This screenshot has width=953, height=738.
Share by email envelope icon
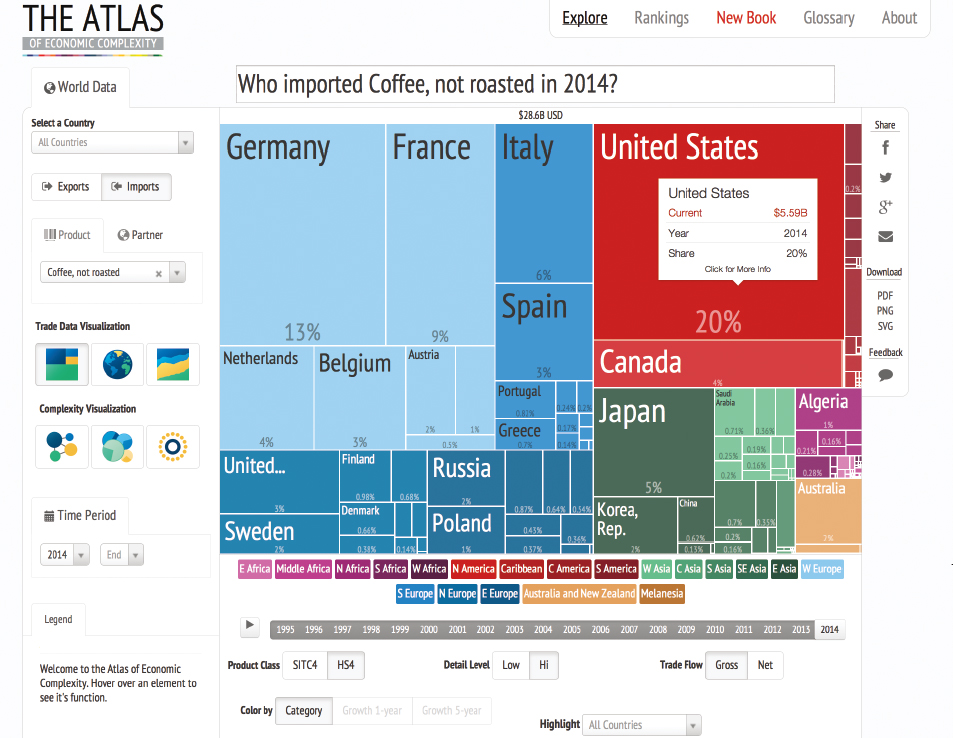(886, 236)
